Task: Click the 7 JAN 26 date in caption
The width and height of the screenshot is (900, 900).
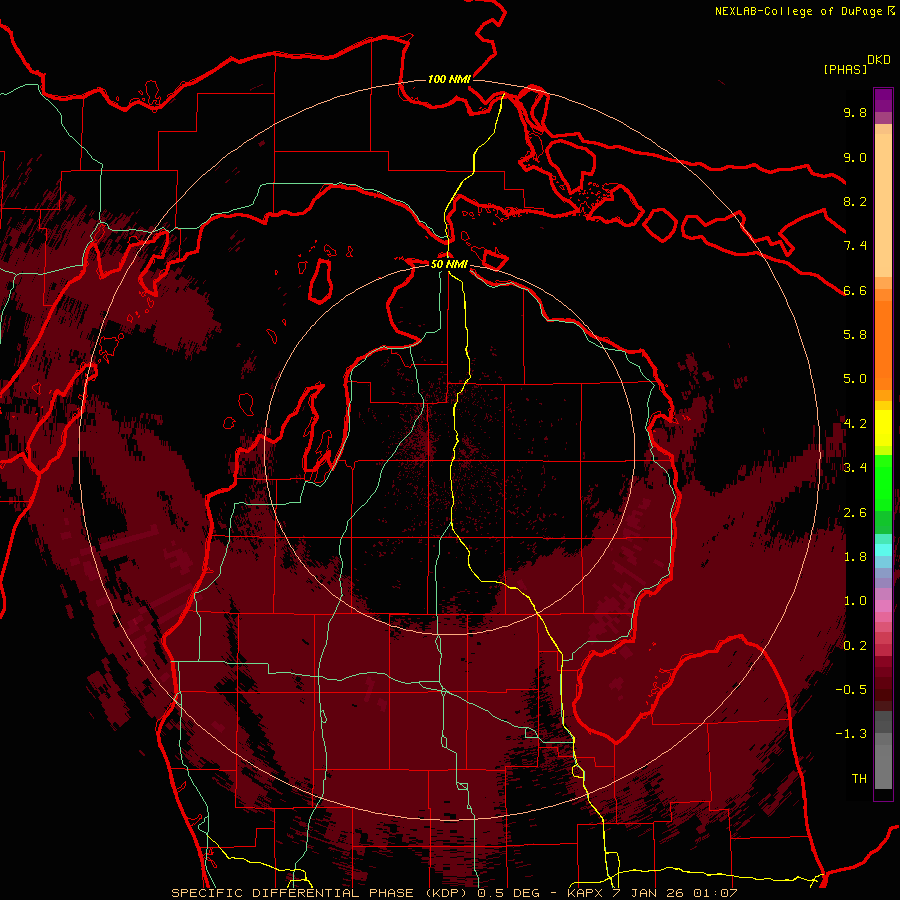Action: pos(649,893)
